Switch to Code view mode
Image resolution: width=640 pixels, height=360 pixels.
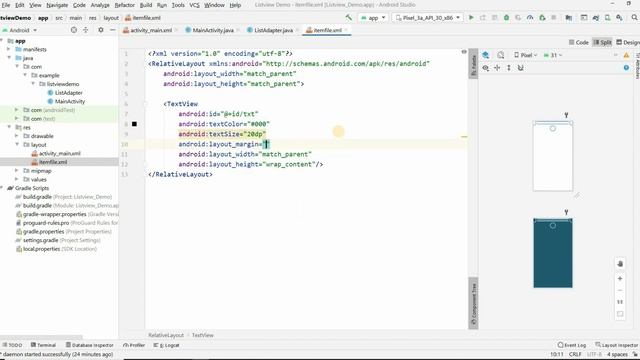tap(579, 42)
